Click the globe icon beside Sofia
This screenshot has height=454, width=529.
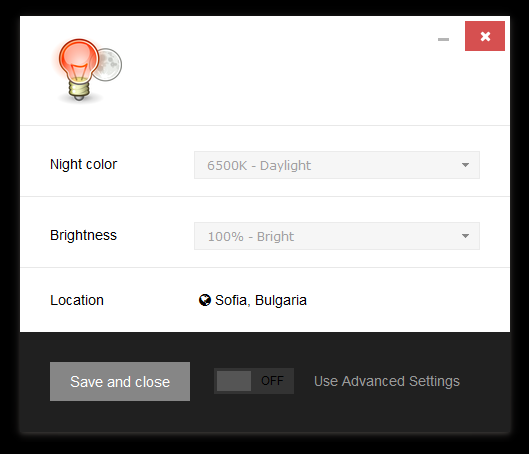[205, 300]
